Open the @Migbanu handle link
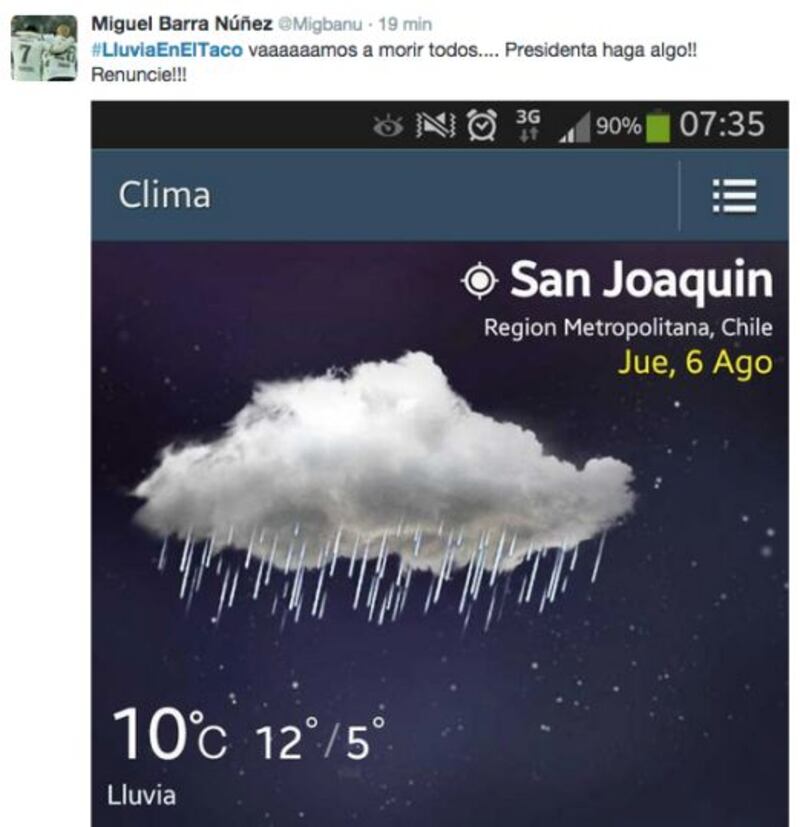800x827 pixels. (x=320, y=24)
